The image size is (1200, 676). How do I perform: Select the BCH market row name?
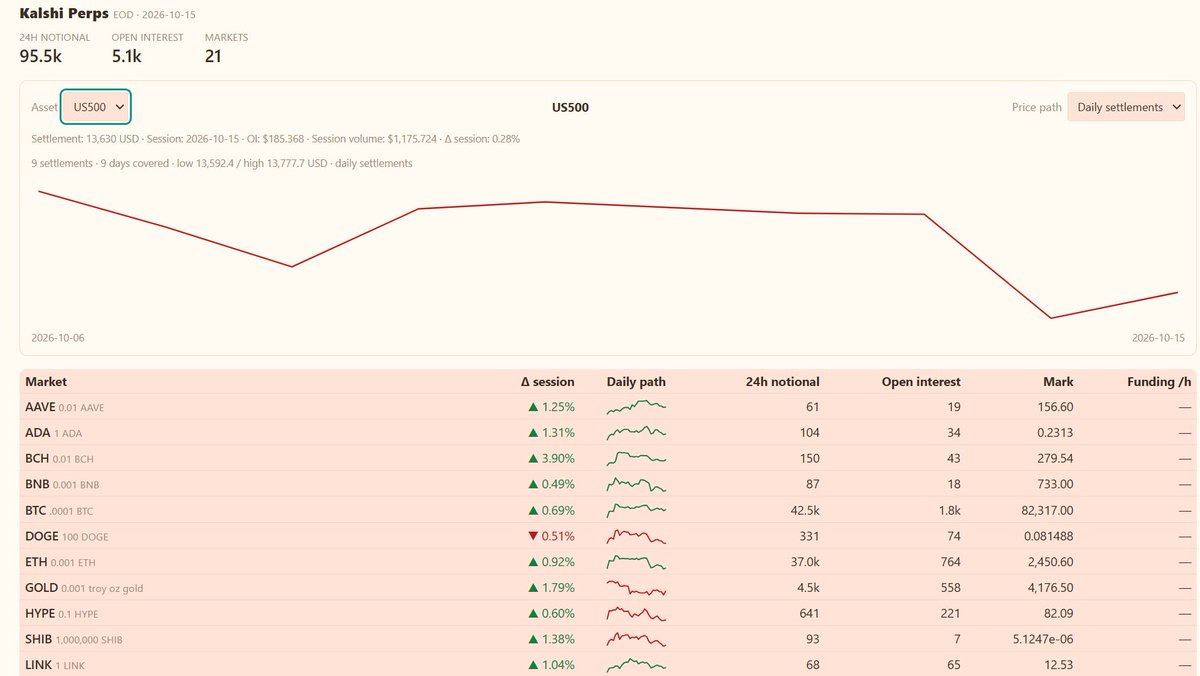coord(37,458)
